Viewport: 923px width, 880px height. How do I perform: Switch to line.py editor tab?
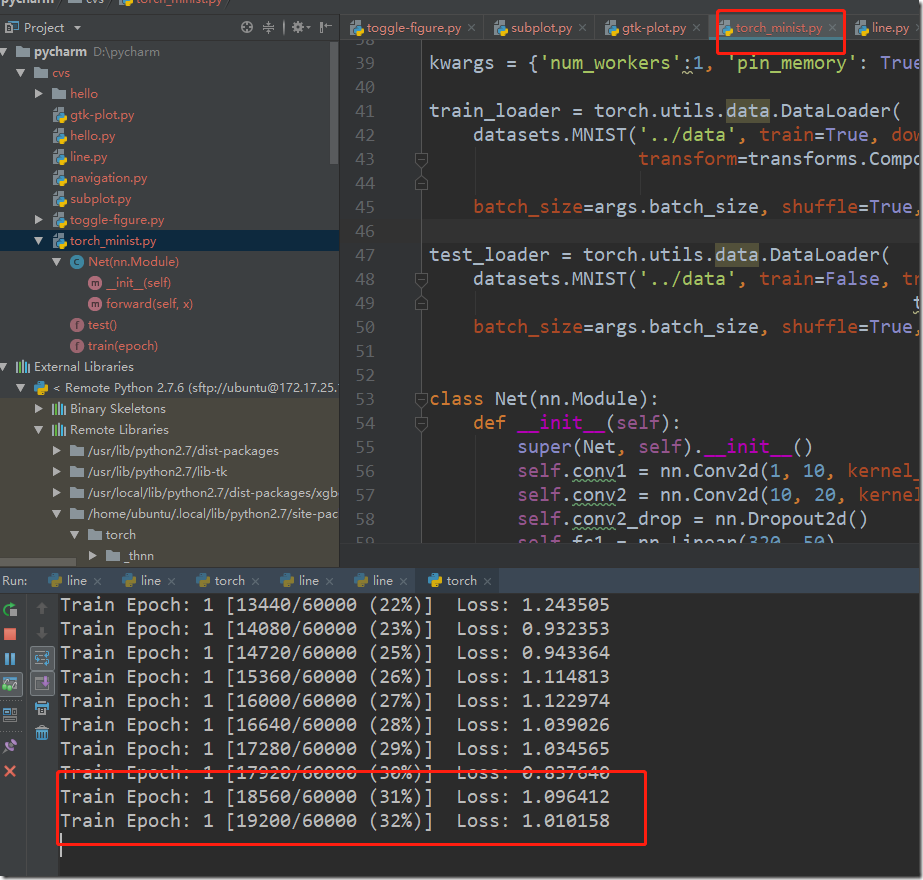(x=885, y=27)
